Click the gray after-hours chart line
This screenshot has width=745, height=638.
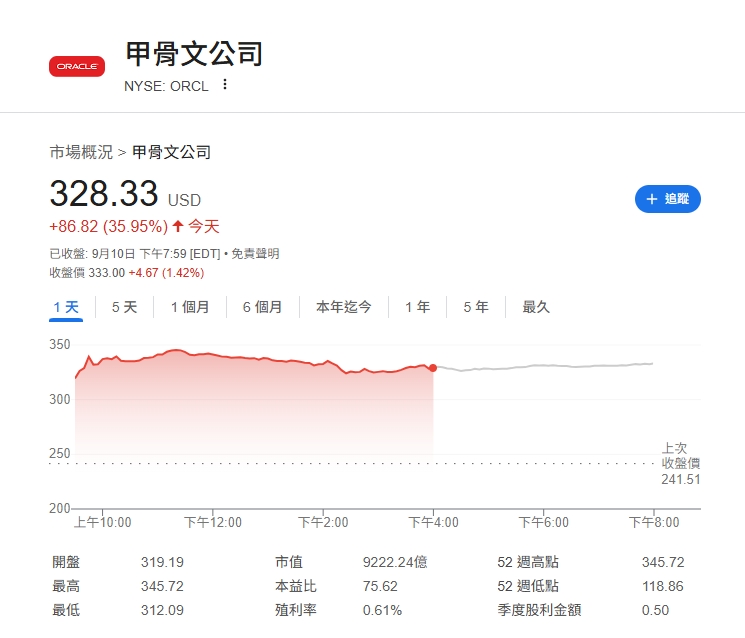(544, 366)
